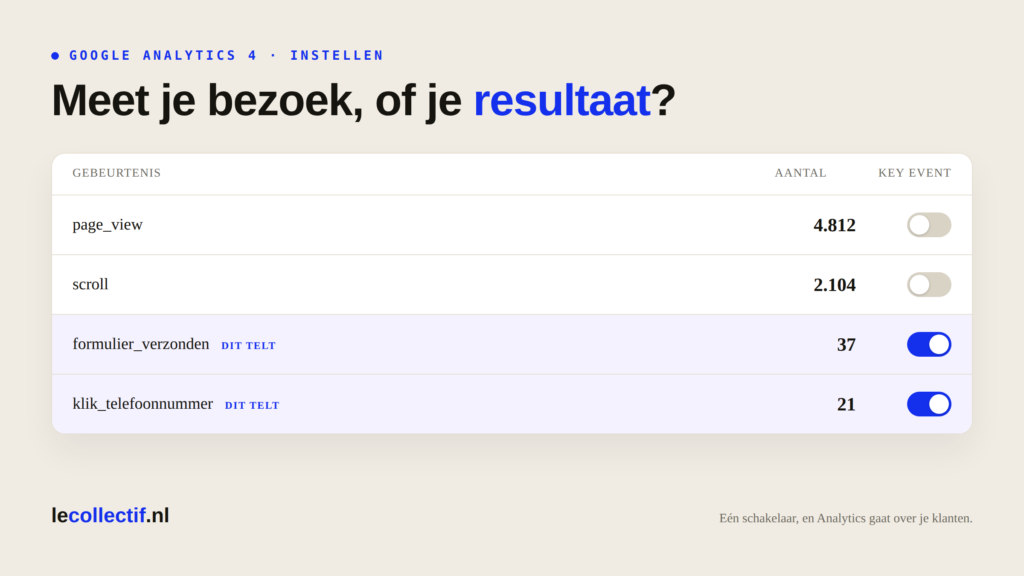
Task: Click the 2.104 count for scroll
Action: click(x=834, y=285)
